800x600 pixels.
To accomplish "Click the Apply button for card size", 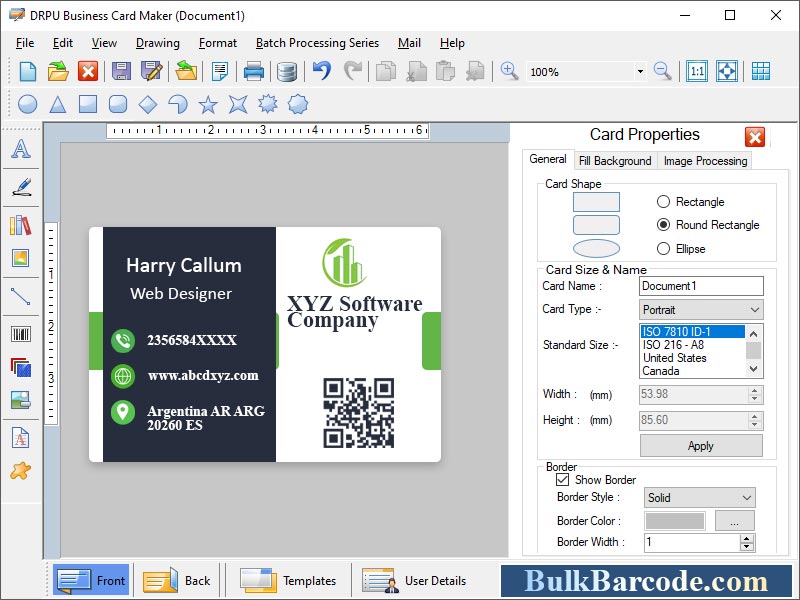I will 700,446.
